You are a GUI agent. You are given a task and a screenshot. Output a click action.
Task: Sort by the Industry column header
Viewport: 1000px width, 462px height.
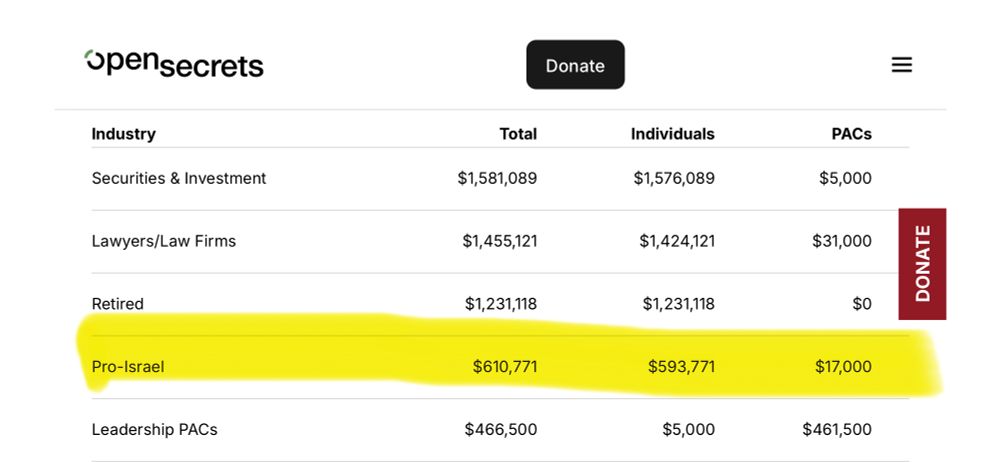click(124, 134)
